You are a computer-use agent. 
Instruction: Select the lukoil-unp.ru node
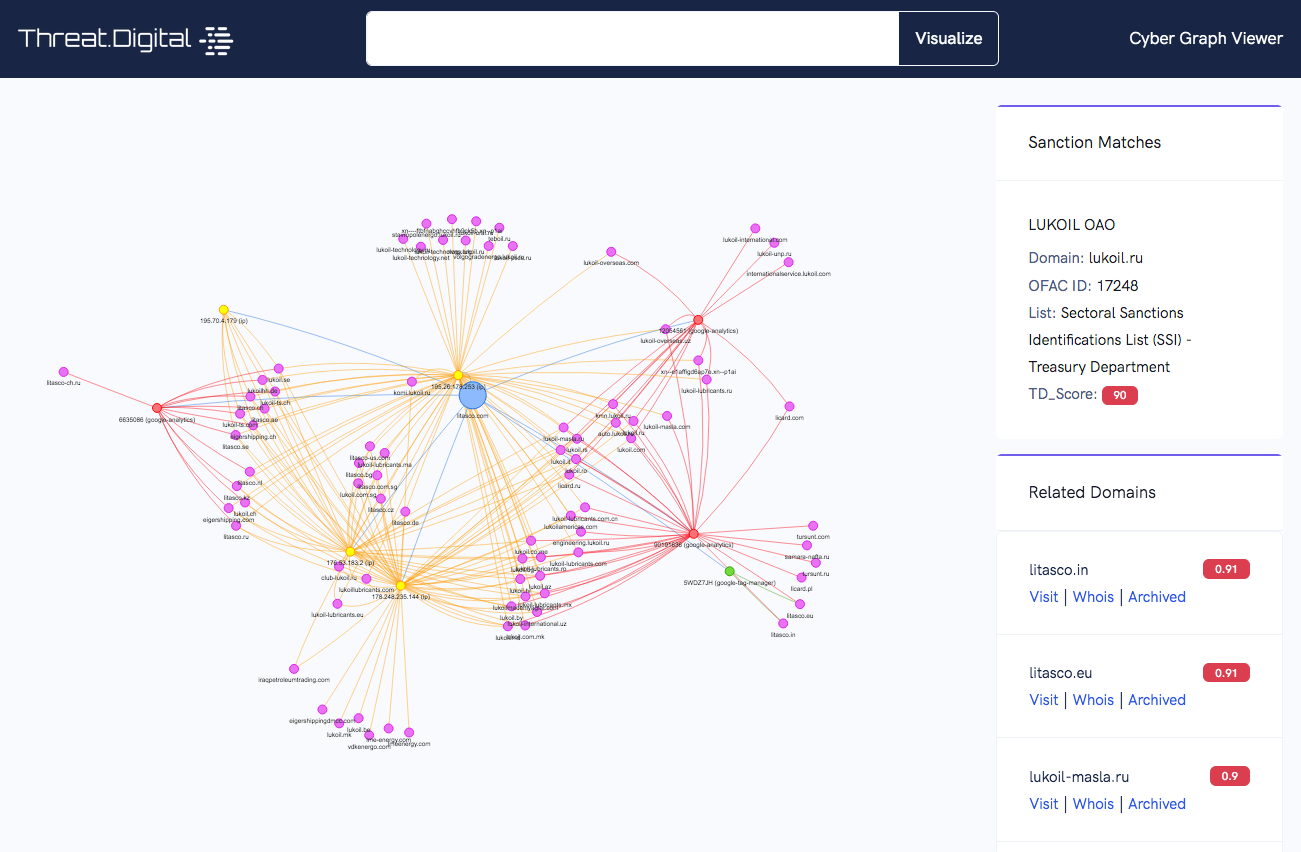pos(775,243)
